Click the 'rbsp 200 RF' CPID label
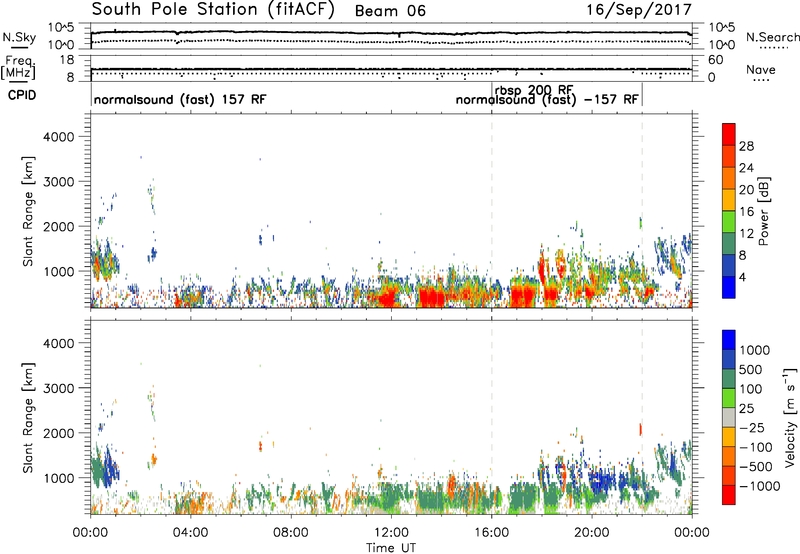Image resolution: width=800 pixels, height=554 pixels. click(x=534, y=90)
